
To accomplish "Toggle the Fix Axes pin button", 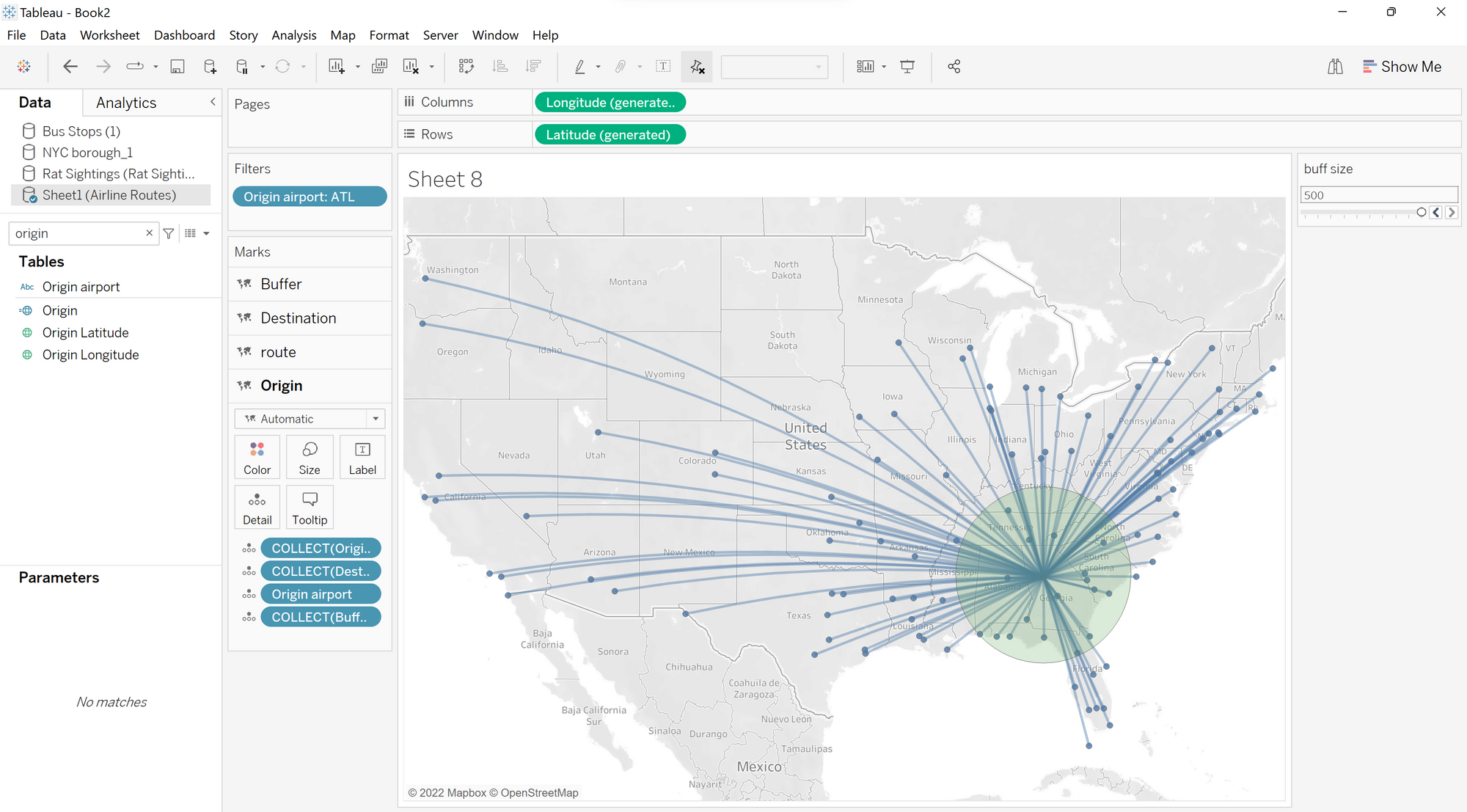I will [x=697, y=67].
